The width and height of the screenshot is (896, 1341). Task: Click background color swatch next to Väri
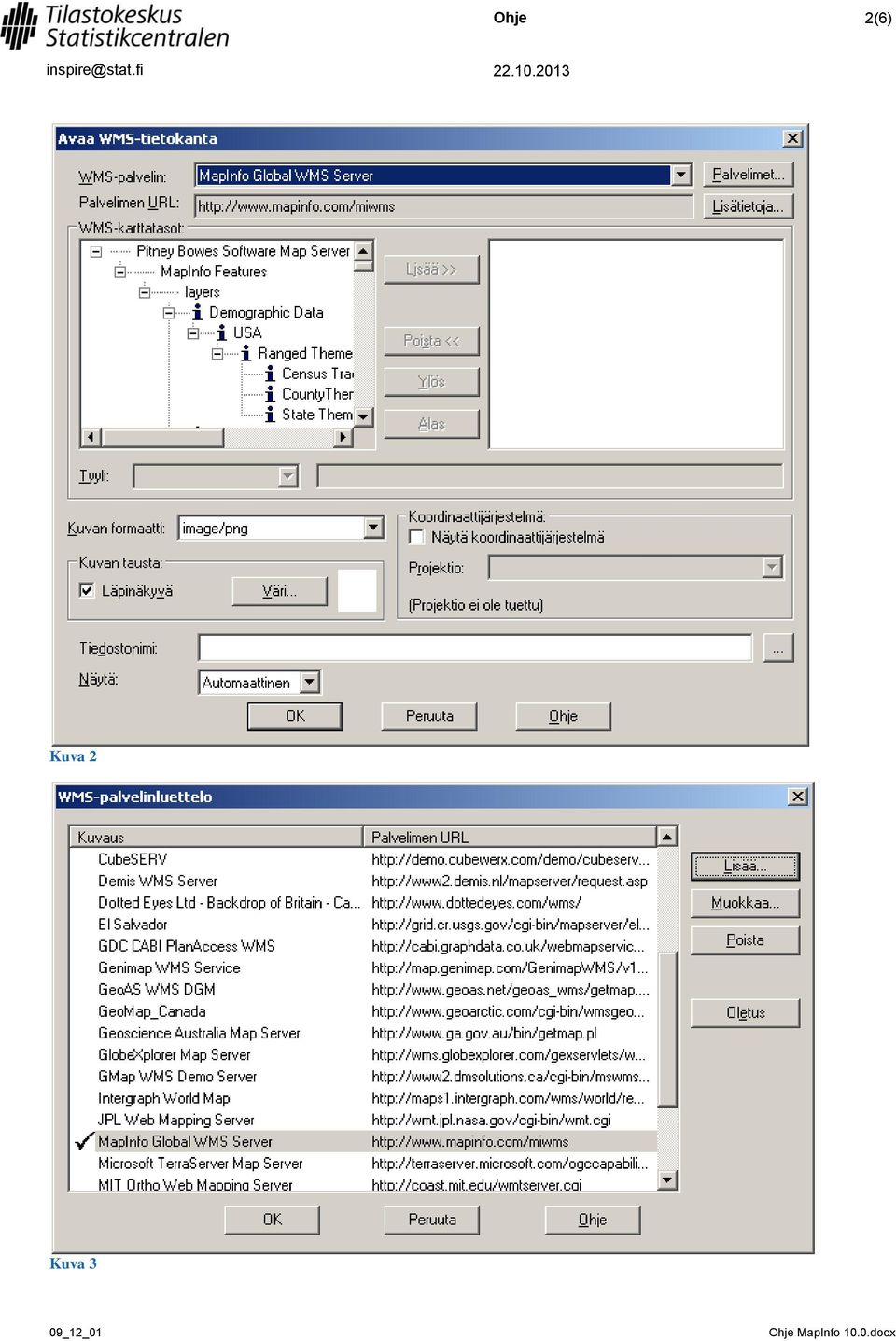(357, 590)
